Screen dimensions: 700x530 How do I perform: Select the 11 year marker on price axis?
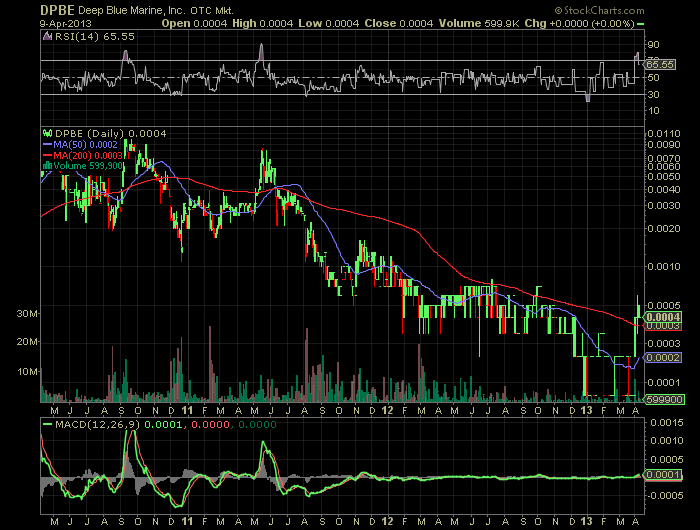pos(187,410)
